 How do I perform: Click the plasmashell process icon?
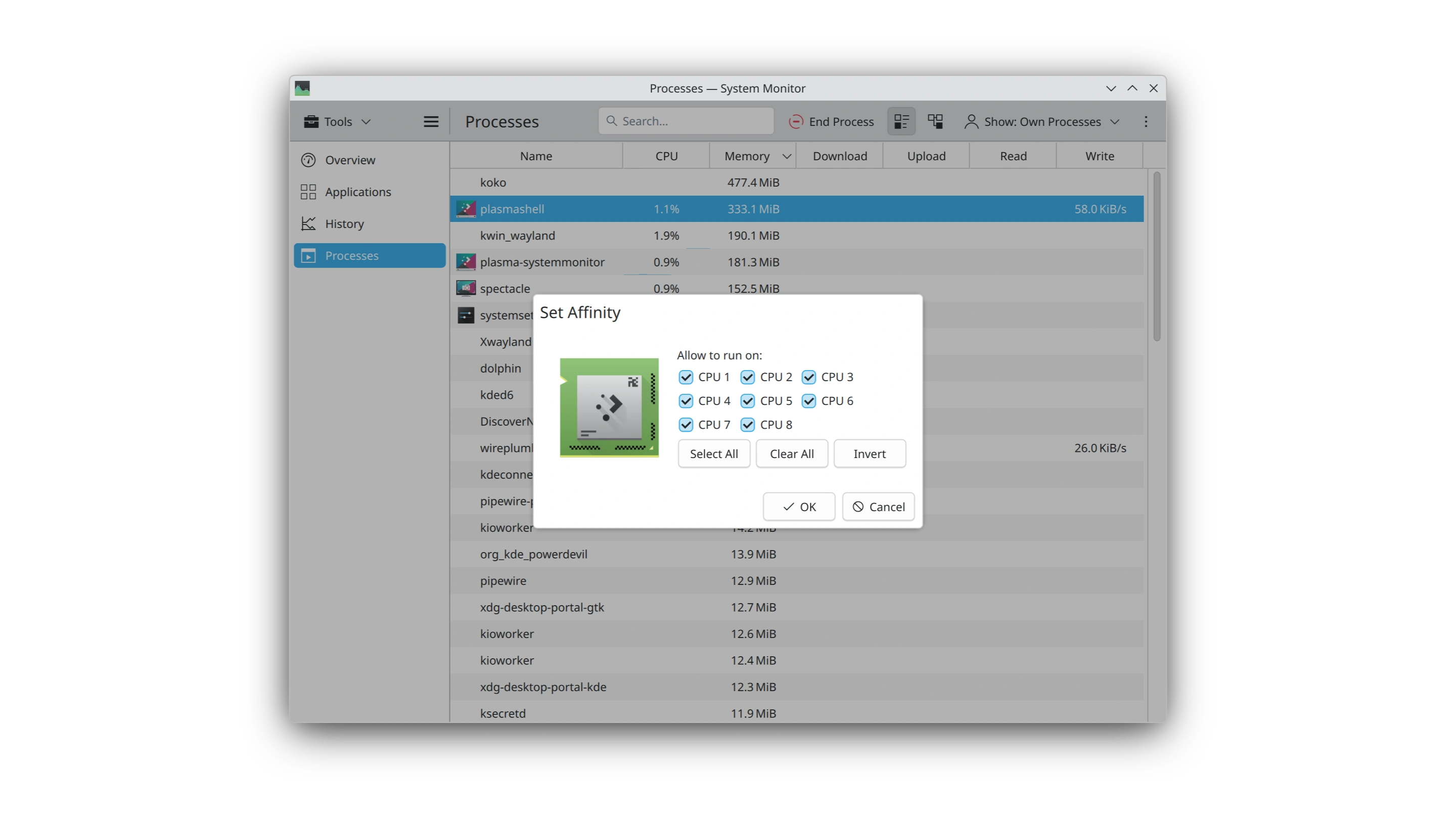[466, 209]
